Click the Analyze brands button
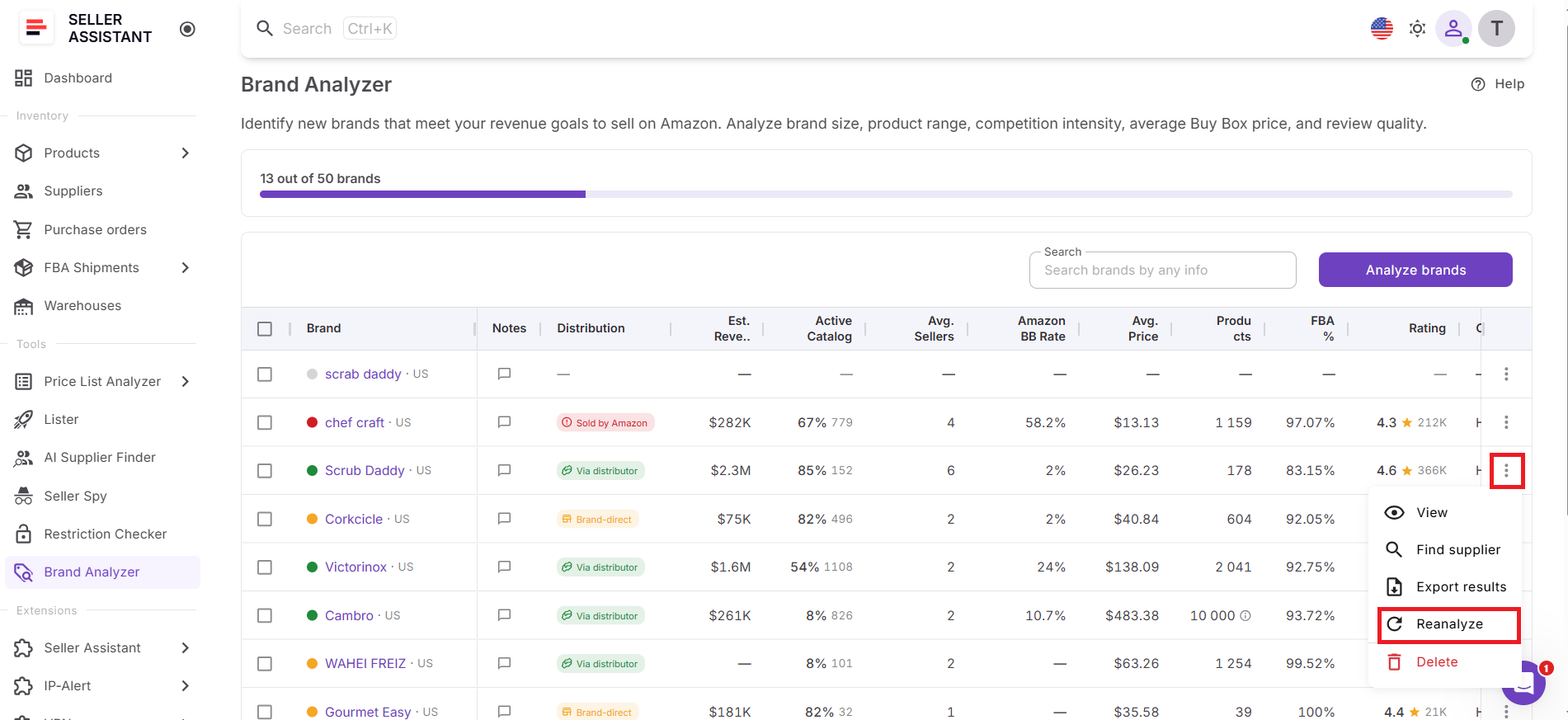 pyautogui.click(x=1415, y=270)
